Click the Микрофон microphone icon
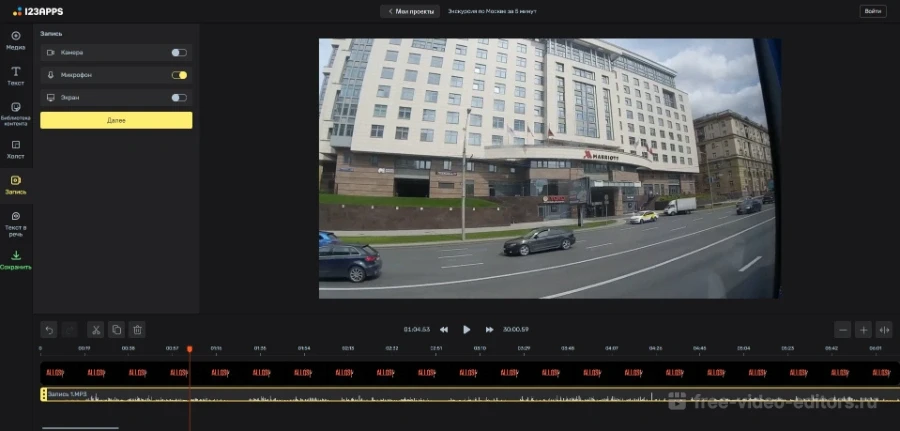Screen dimensions: 900x431 pyautogui.click(x=51, y=75)
